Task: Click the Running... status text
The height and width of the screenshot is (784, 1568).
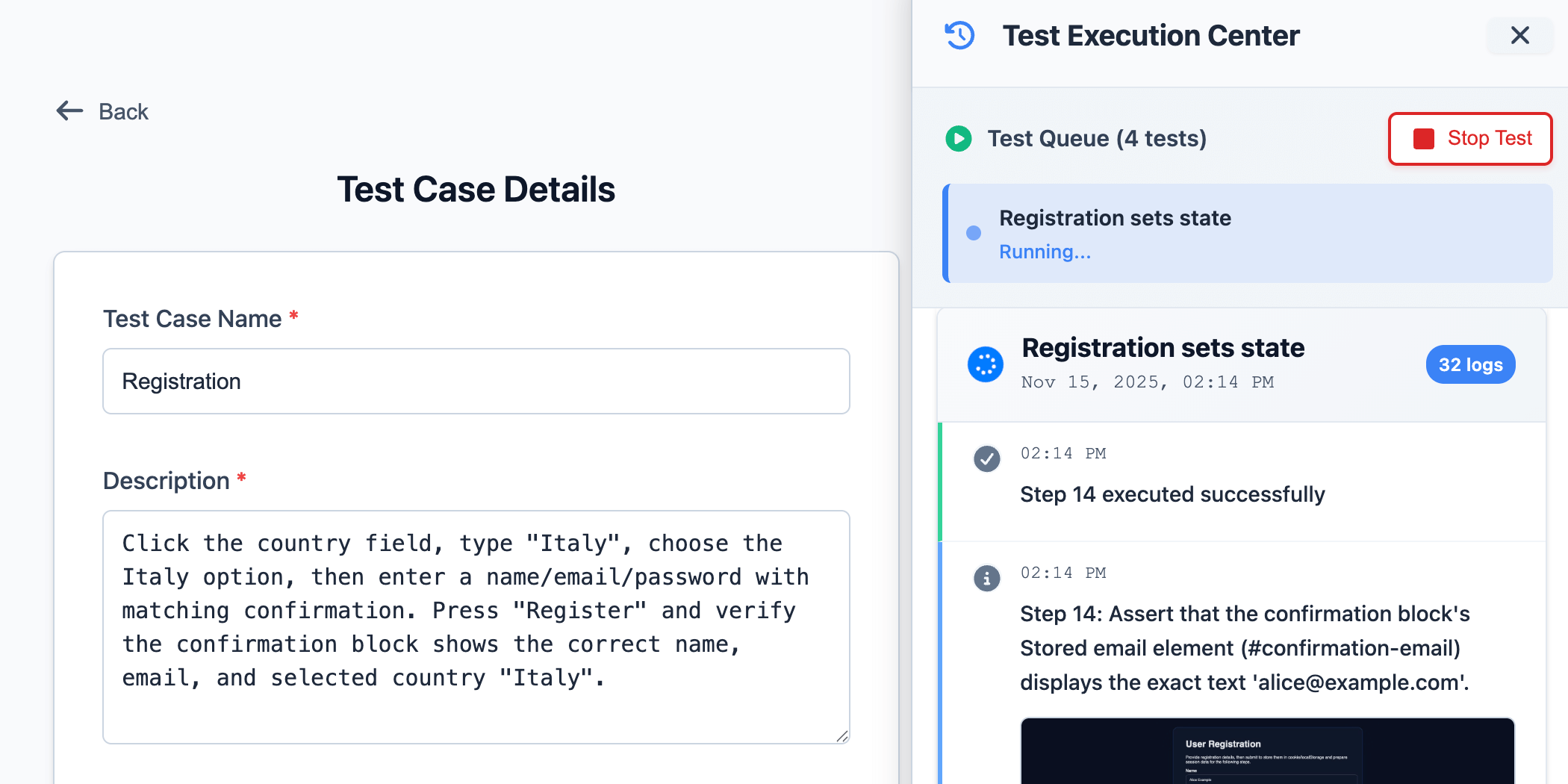Action: 1045,252
